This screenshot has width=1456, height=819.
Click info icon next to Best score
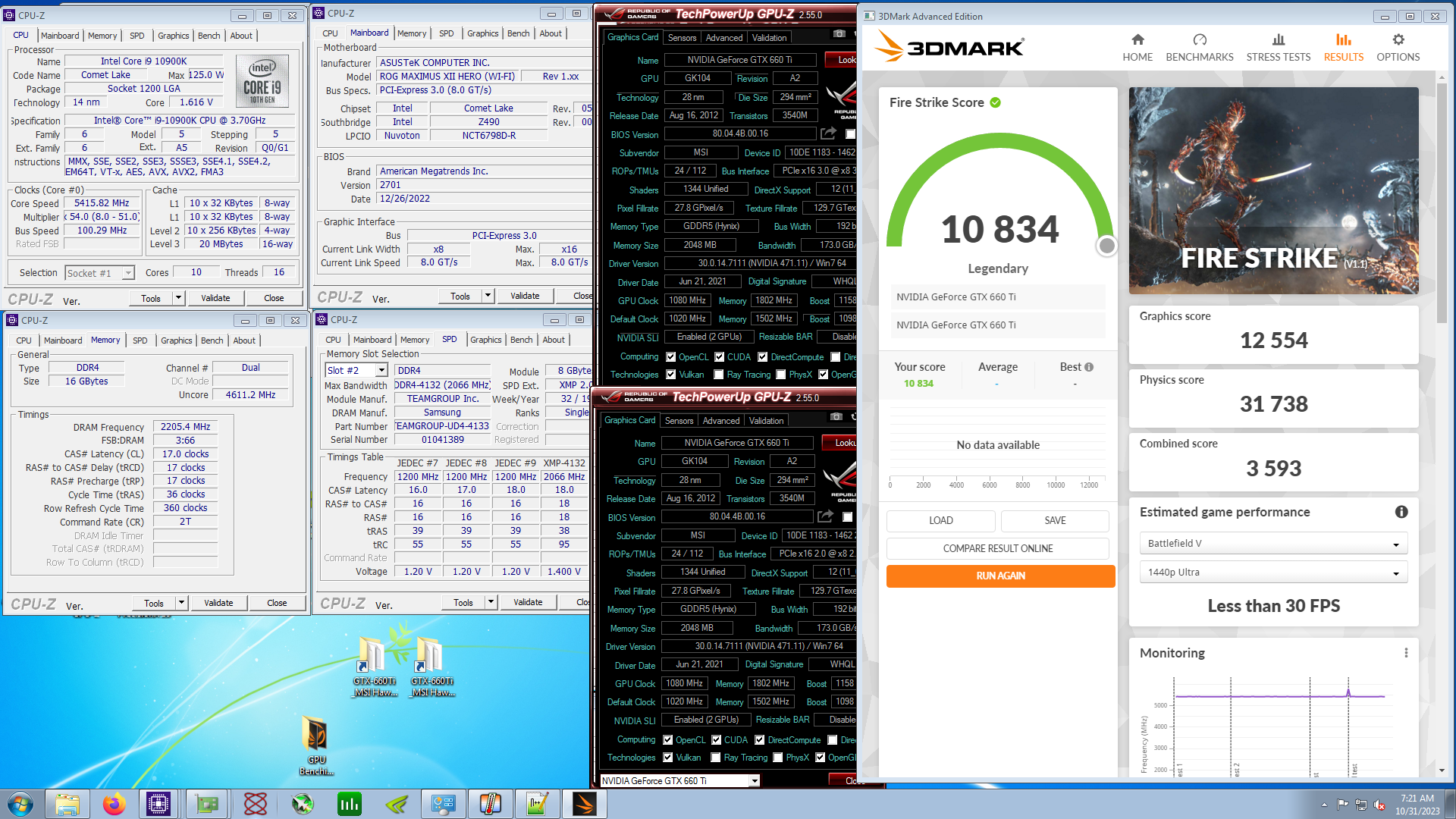(x=1089, y=367)
